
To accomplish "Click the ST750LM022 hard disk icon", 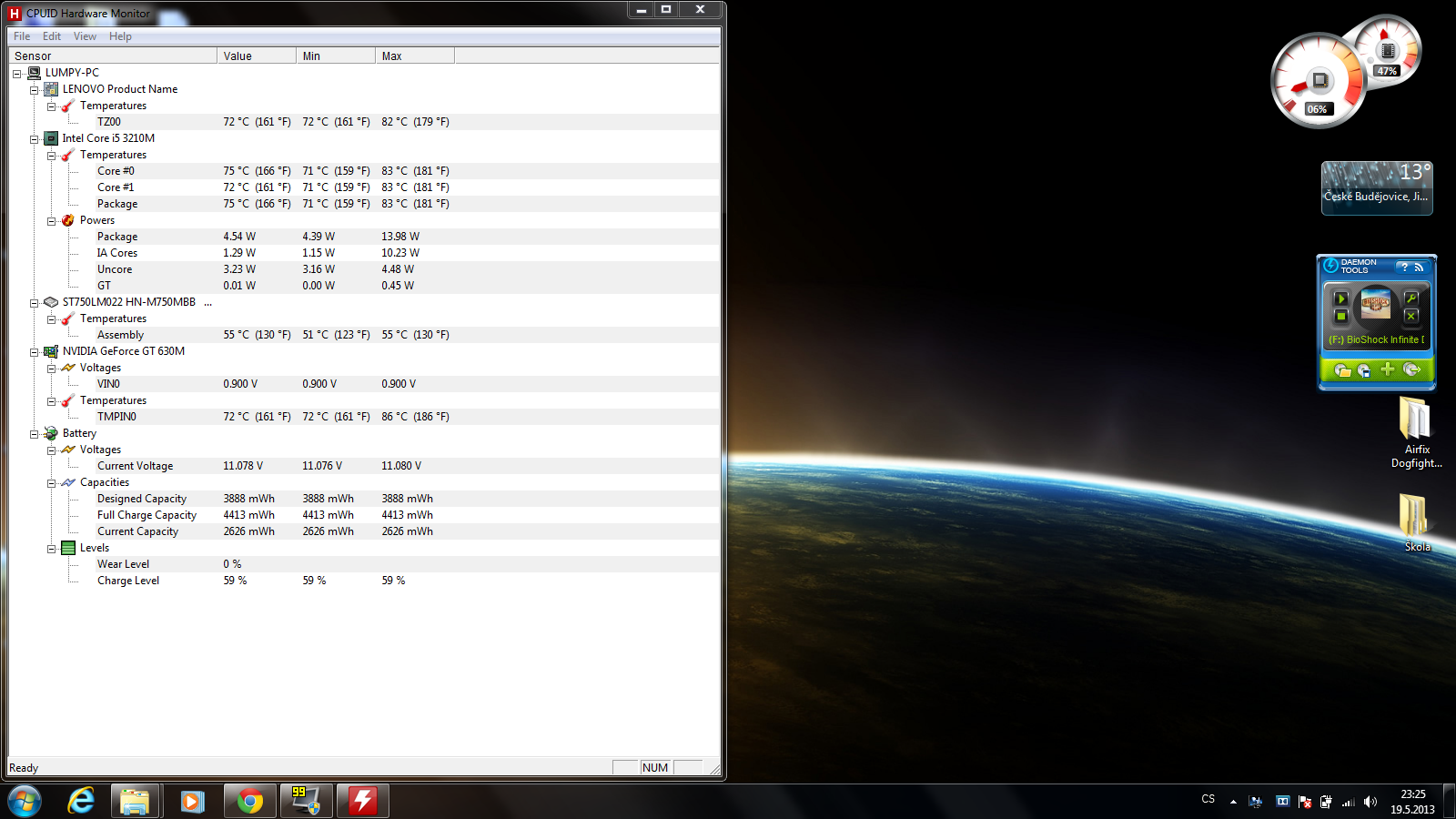I will [51, 302].
